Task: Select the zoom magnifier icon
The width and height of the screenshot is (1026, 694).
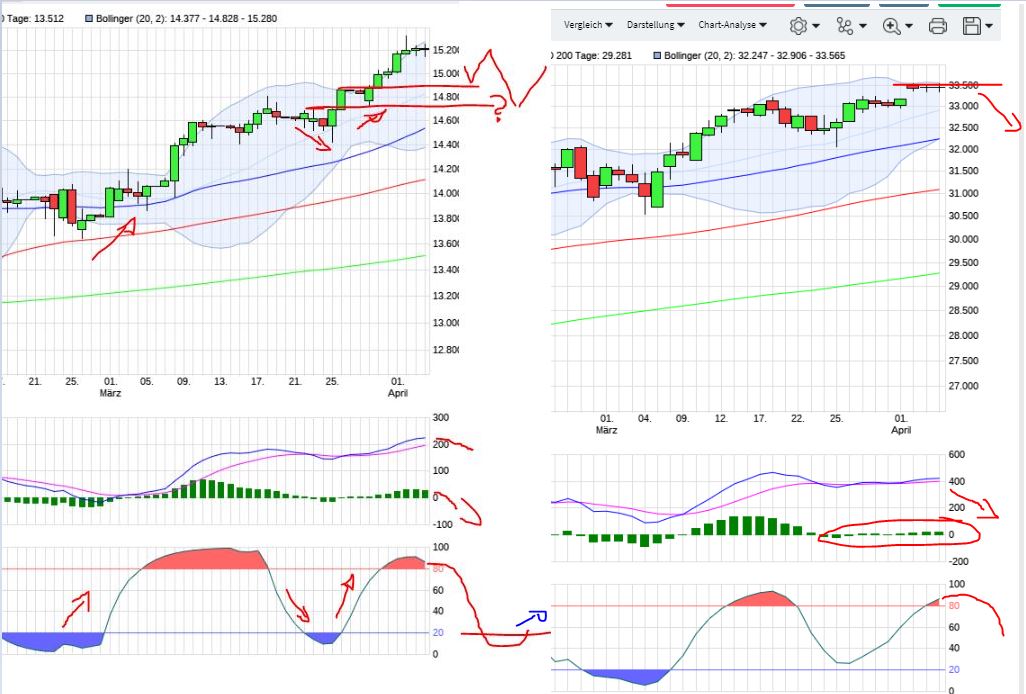Action: 892,26
